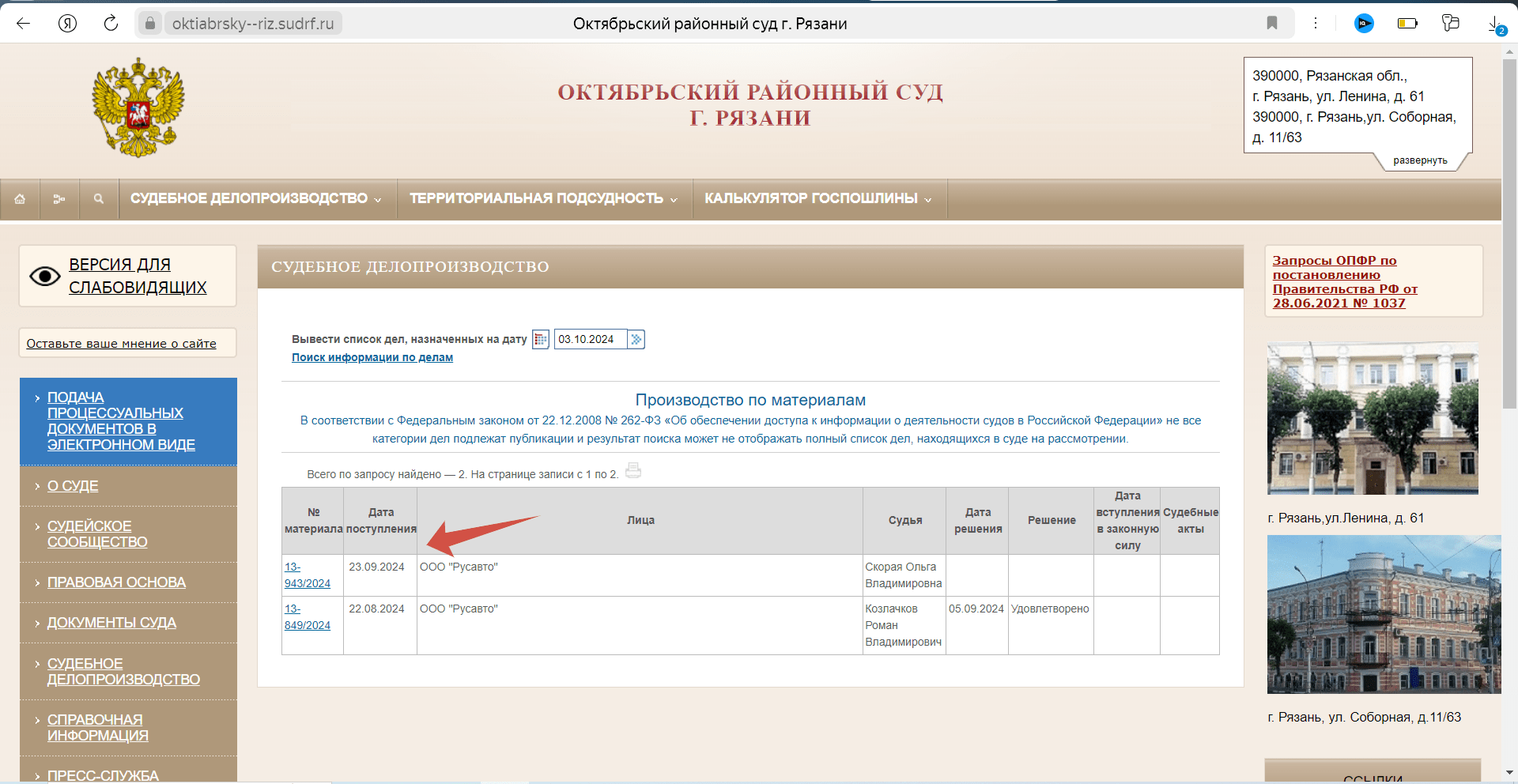The height and width of the screenshot is (784, 1518).
Task: Click the courthouse photo on Lenina street
Action: point(1373,418)
